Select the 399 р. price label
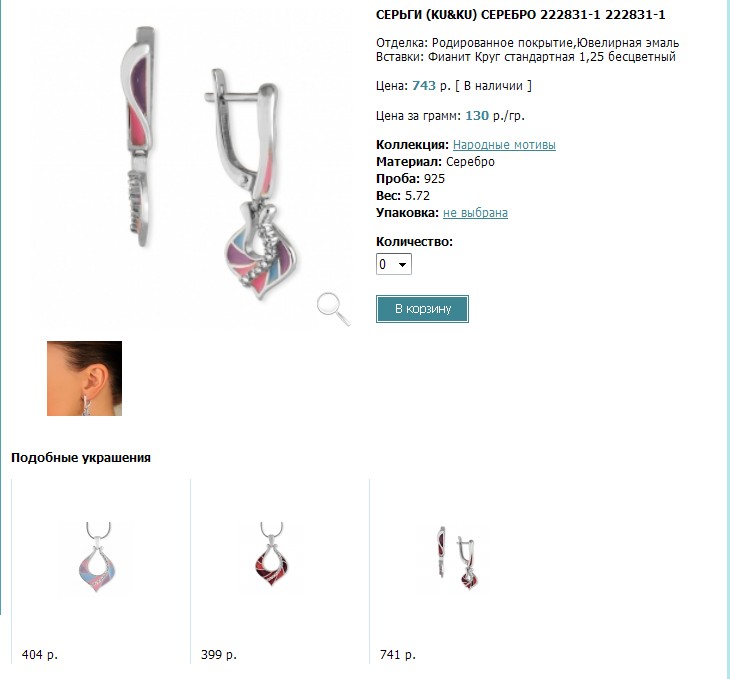 (x=219, y=654)
